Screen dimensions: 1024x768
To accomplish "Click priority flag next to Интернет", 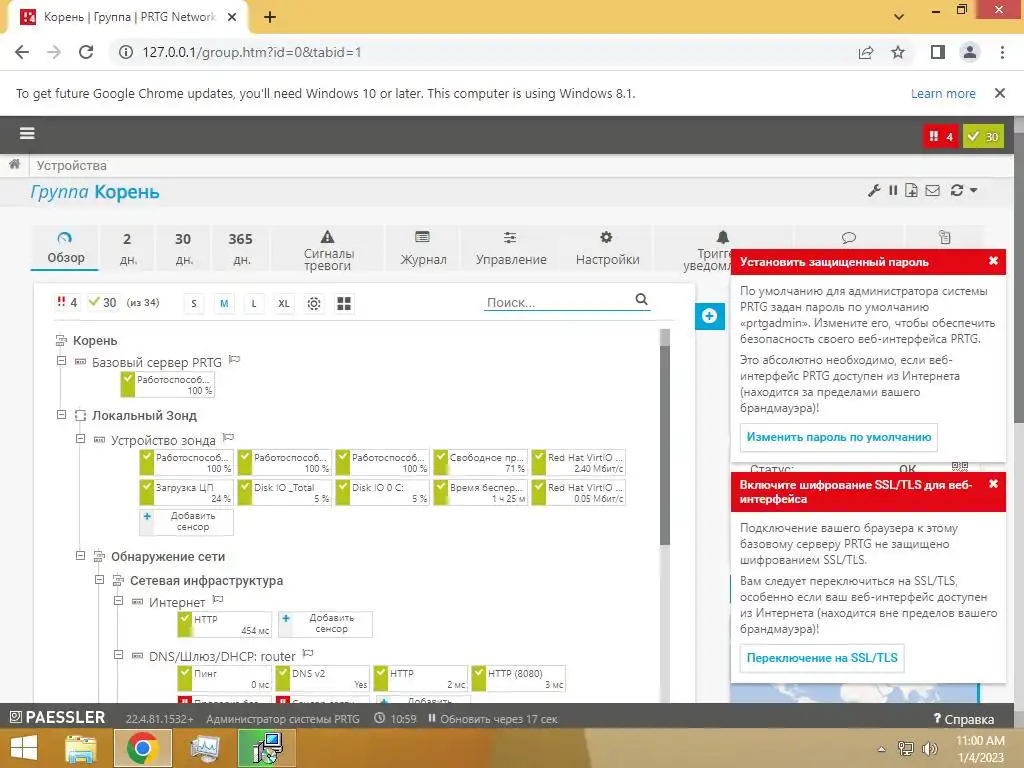I will pos(217,600).
